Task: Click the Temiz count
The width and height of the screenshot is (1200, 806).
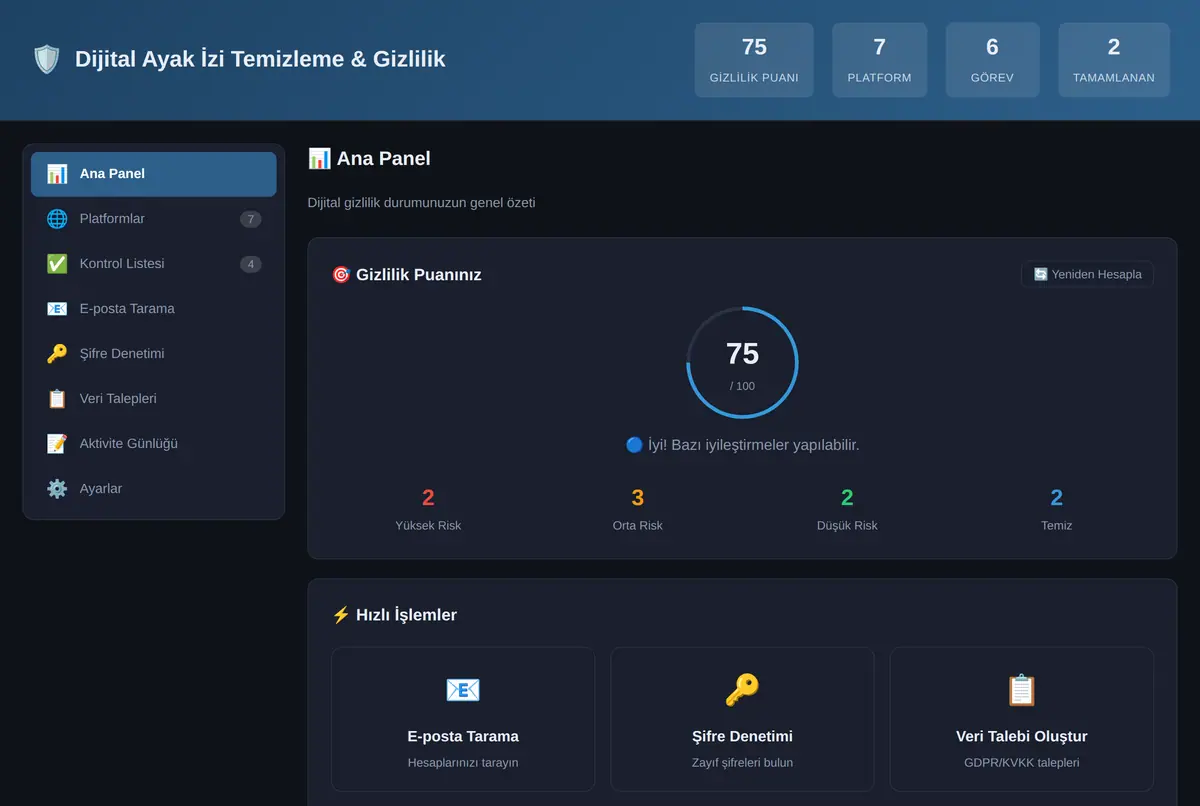Action: 1057,498
